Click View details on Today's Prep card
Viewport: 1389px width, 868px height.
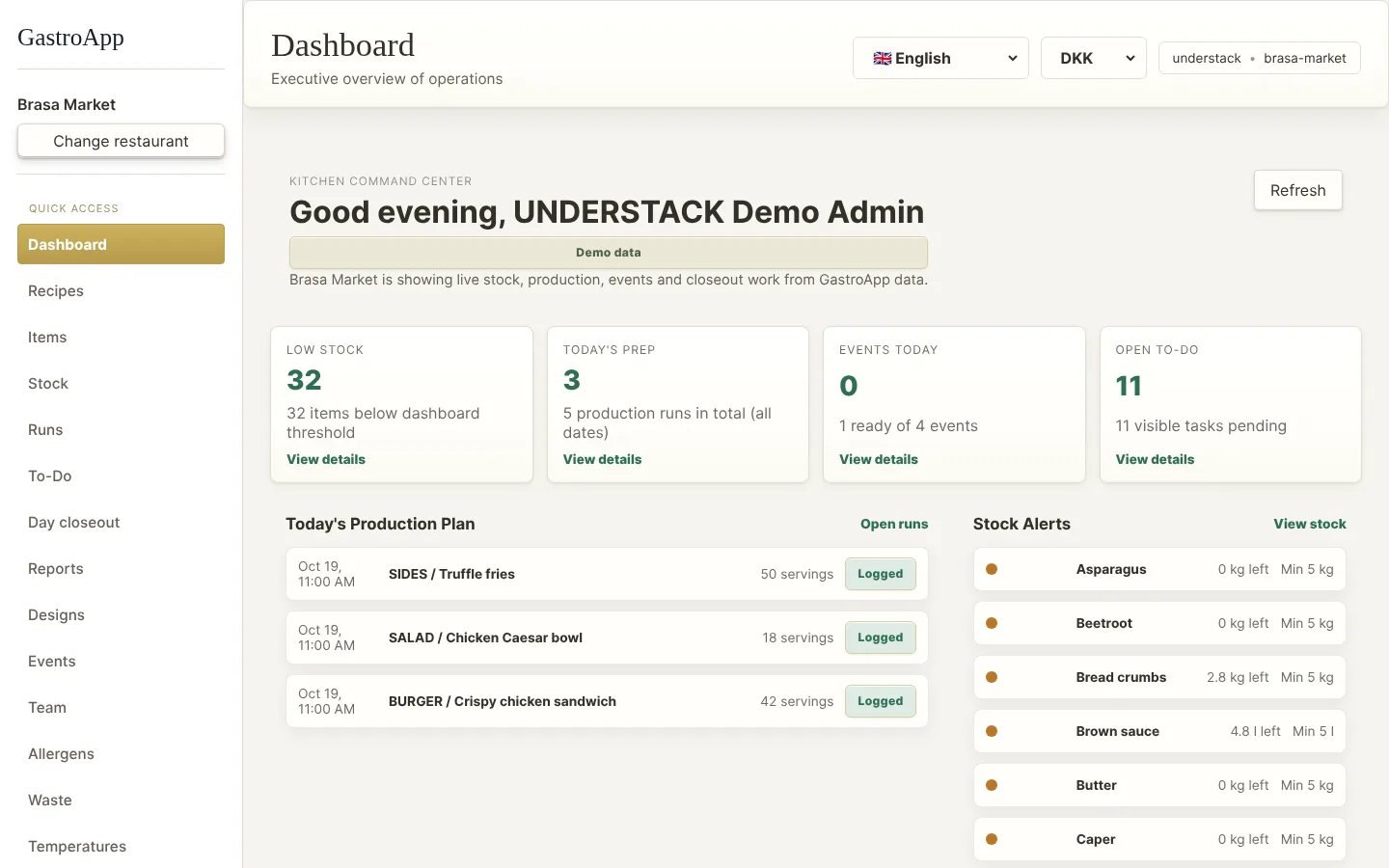[602, 459]
